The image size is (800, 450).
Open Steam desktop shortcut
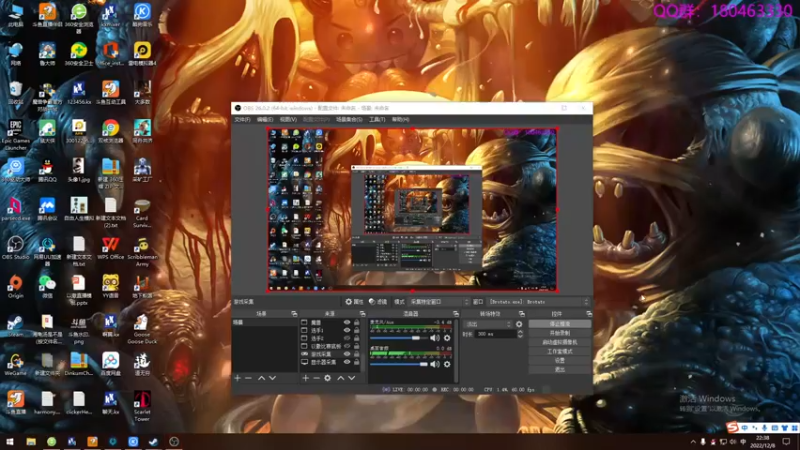pyautogui.click(x=15, y=326)
